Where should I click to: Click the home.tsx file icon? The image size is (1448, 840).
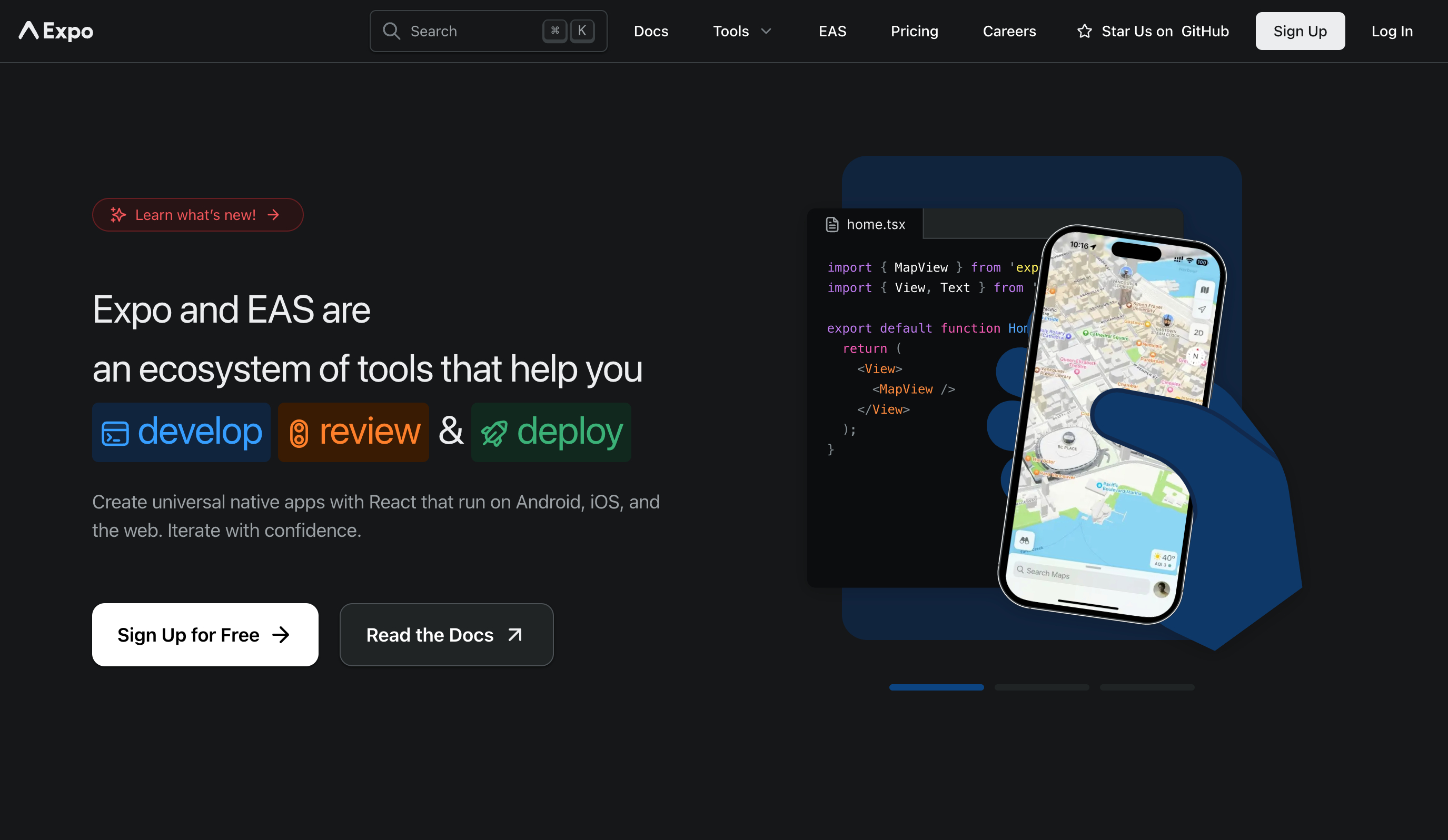point(832,224)
